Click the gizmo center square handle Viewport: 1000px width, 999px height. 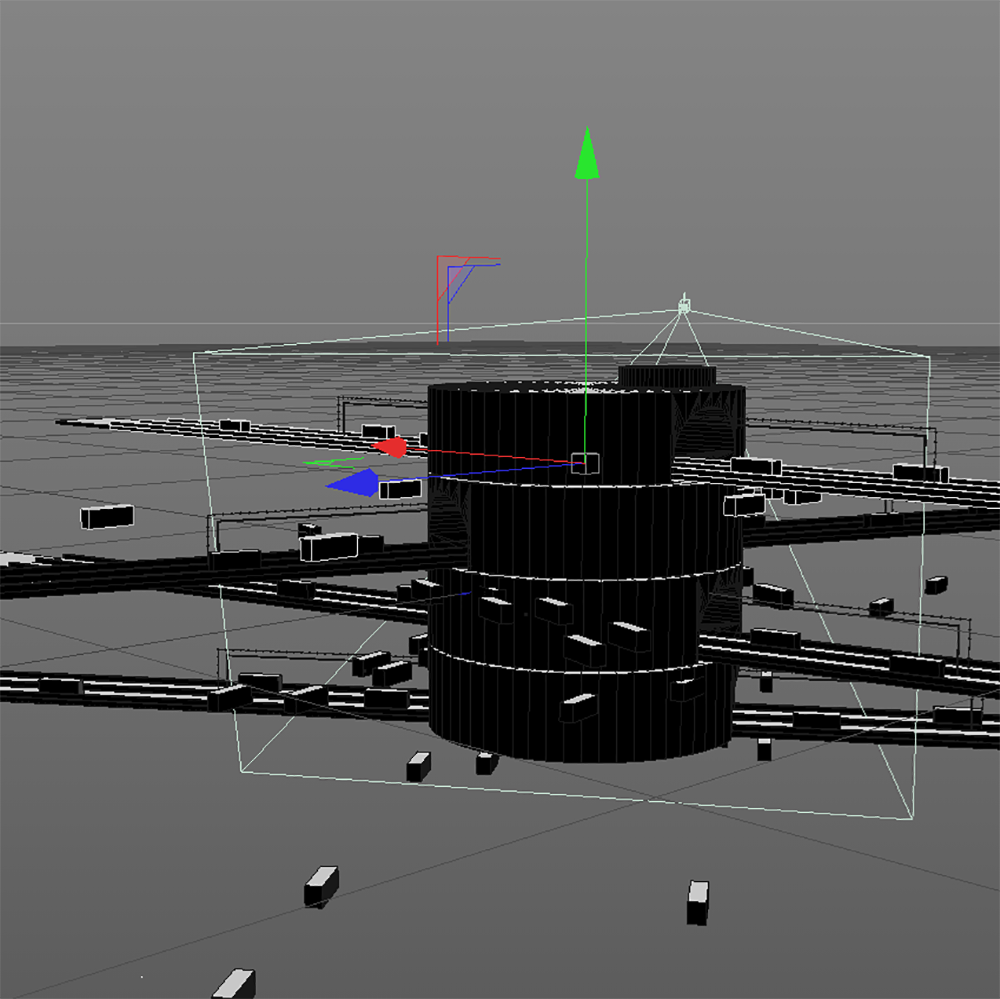pyautogui.click(x=585, y=464)
